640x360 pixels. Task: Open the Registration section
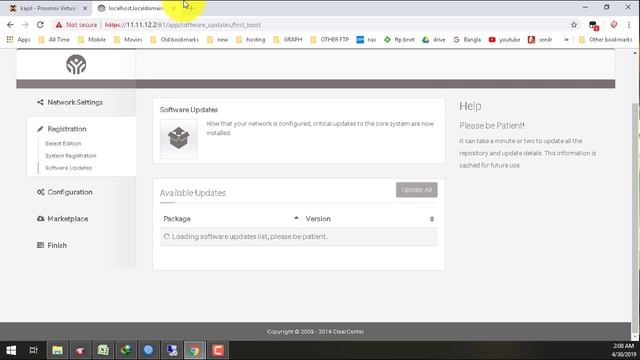coord(62,129)
